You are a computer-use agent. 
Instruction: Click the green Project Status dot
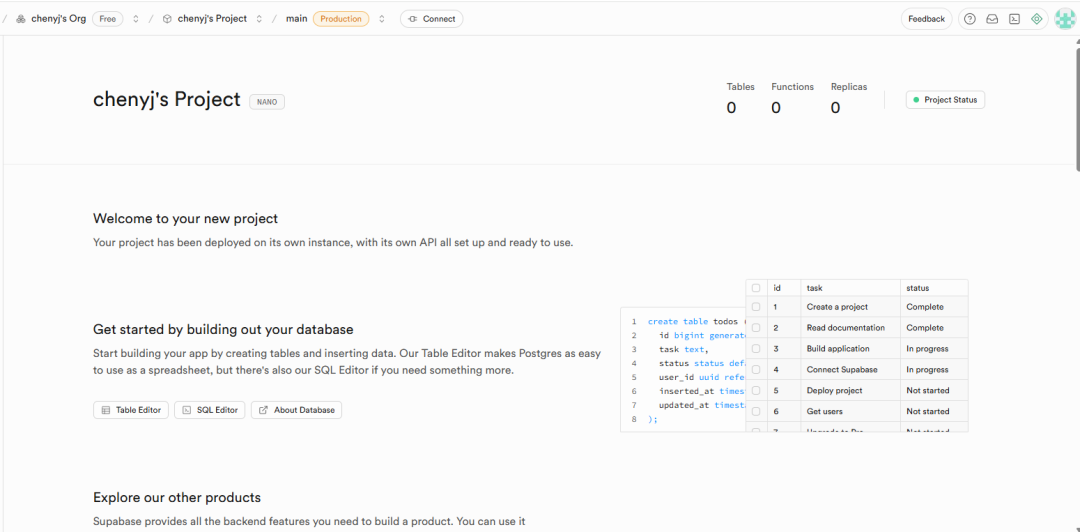coord(916,100)
